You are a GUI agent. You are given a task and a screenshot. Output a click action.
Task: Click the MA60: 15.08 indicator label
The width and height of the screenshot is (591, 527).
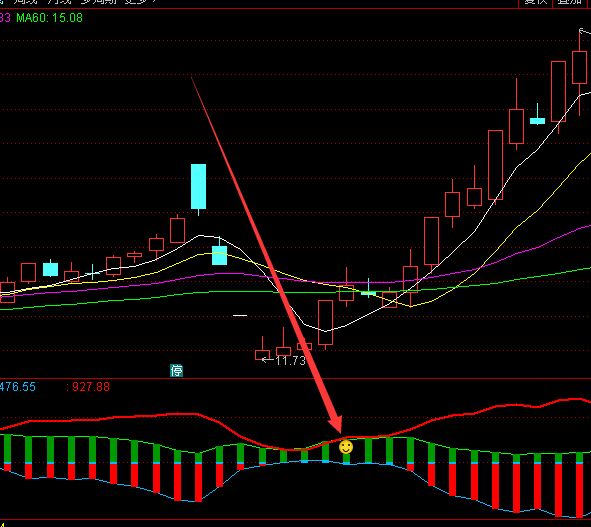coord(49,18)
